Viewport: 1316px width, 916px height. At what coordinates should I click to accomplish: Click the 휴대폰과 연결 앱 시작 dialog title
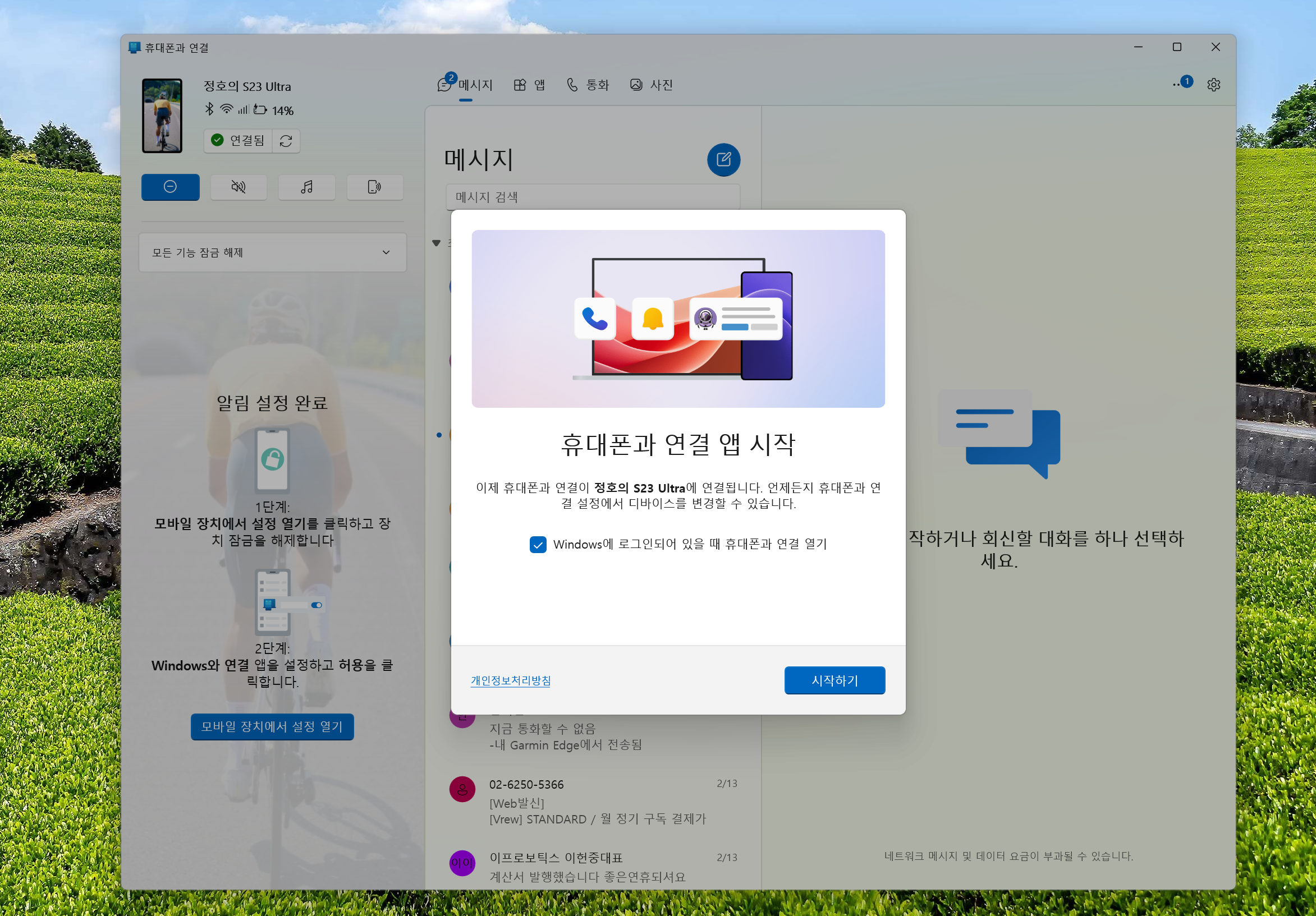pos(678,445)
